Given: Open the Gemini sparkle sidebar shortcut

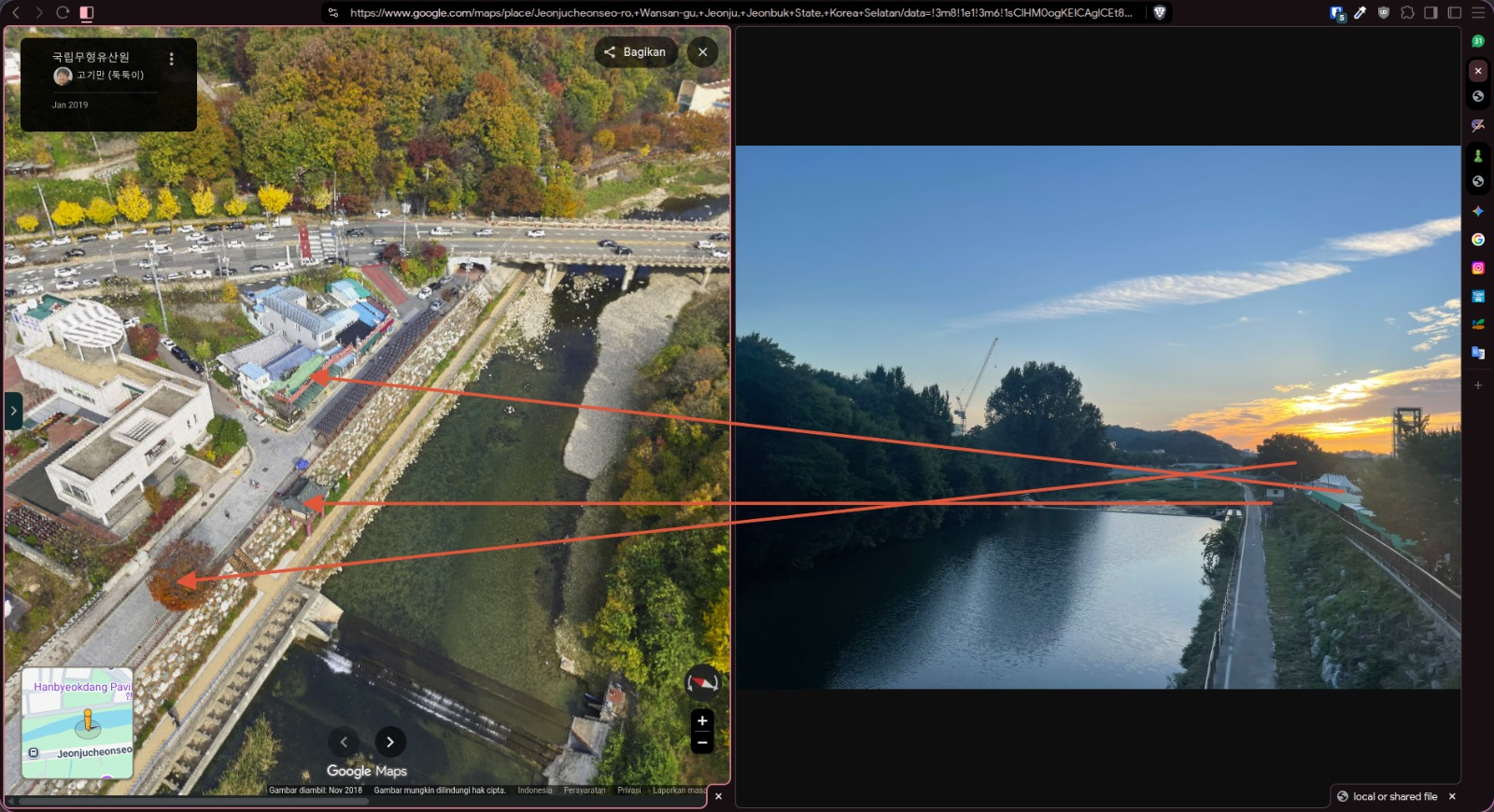Looking at the screenshot, I should point(1478,211).
